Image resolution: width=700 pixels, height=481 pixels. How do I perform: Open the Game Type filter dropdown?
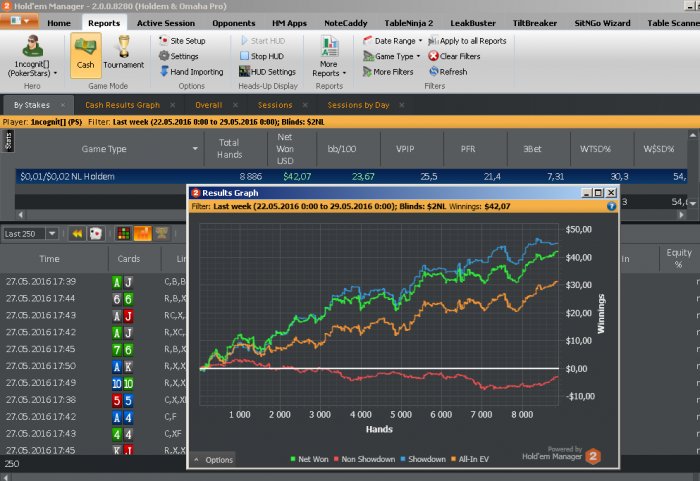[x=392, y=56]
